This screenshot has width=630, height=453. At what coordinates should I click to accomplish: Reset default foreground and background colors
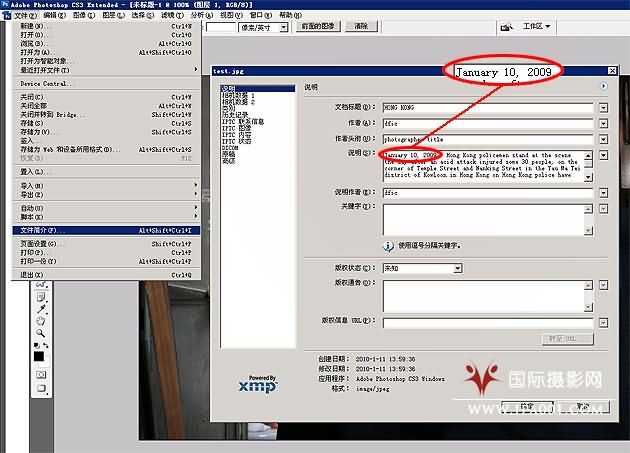click(x=36, y=345)
